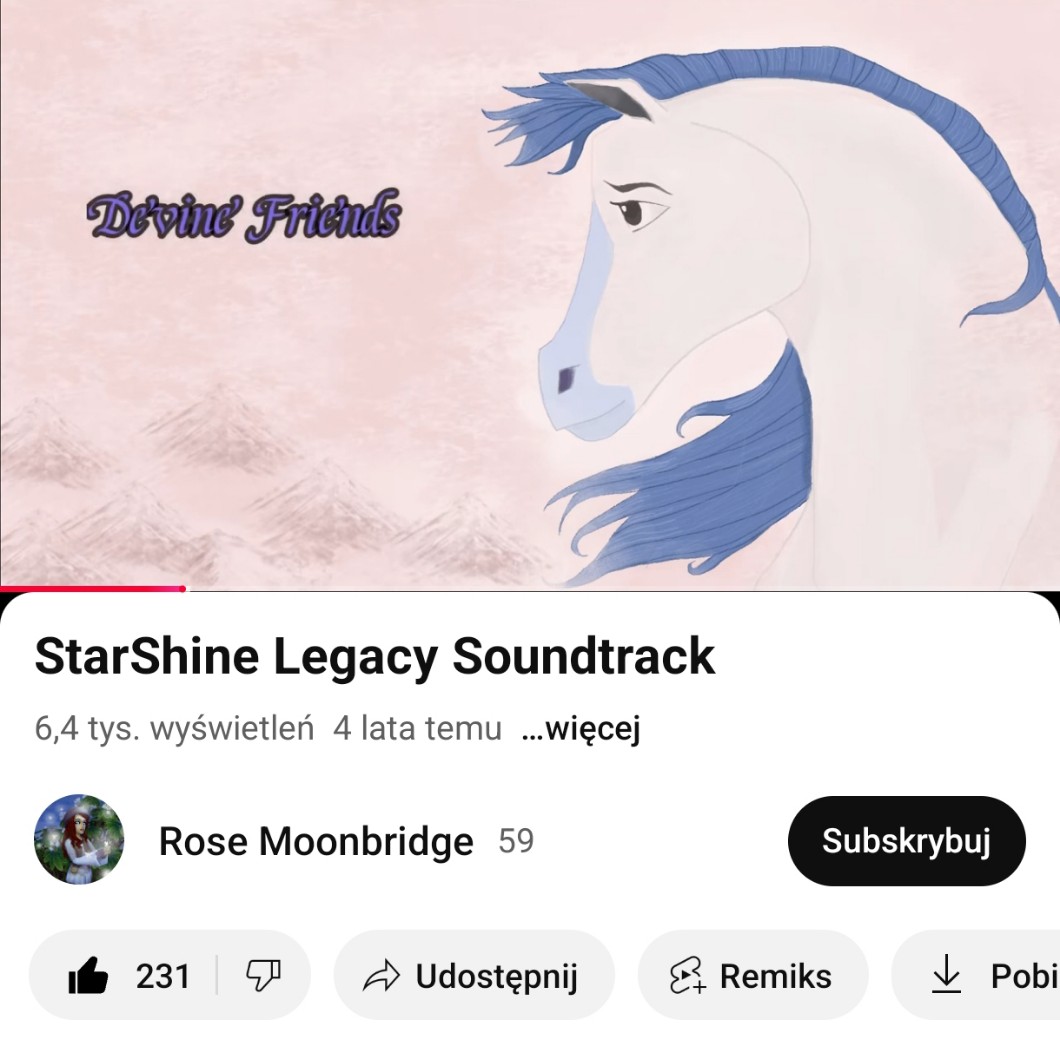Tap the download arrow icon
This screenshot has height=1046, width=1060.
click(946, 974)
